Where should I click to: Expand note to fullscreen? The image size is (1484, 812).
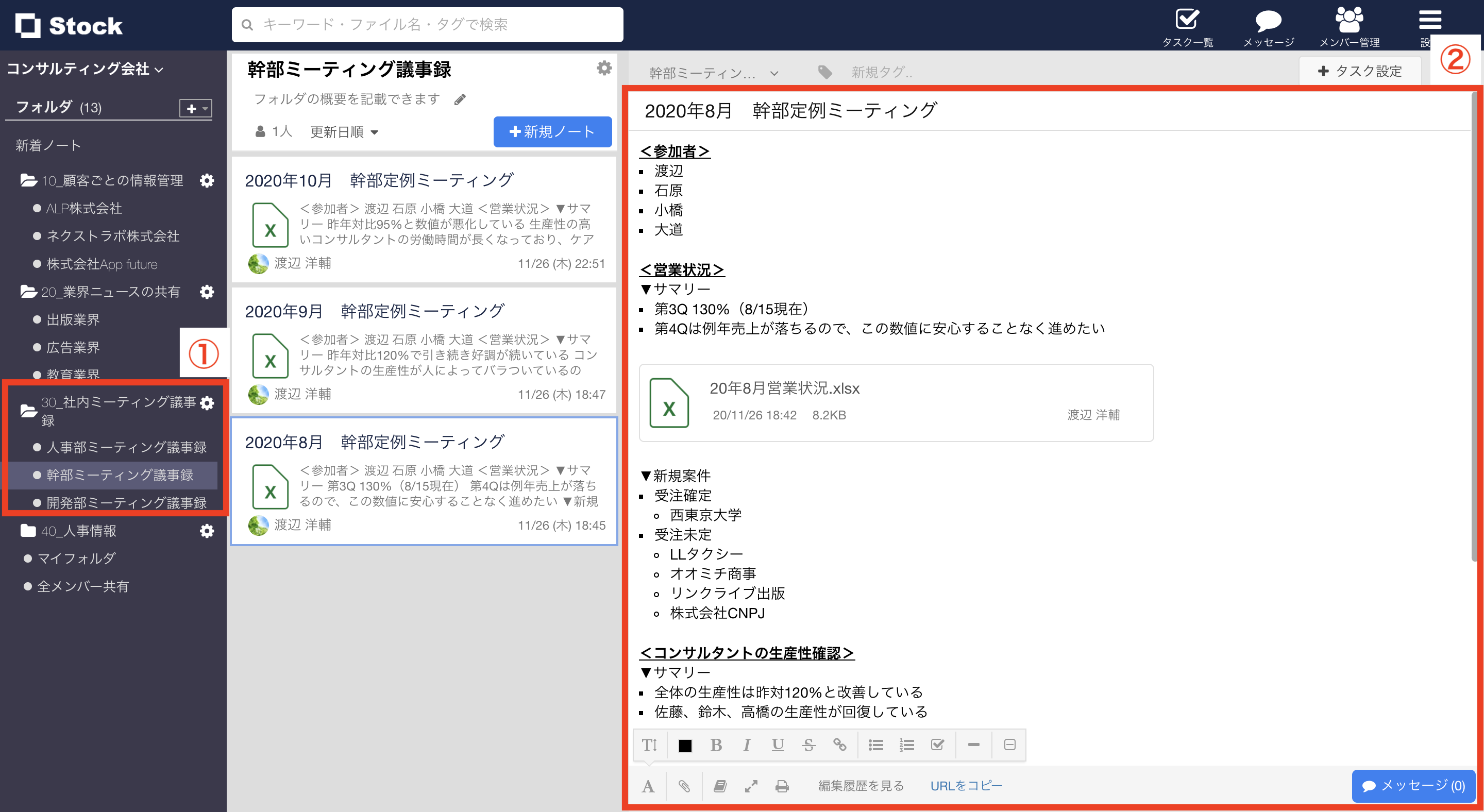point(751,786)
